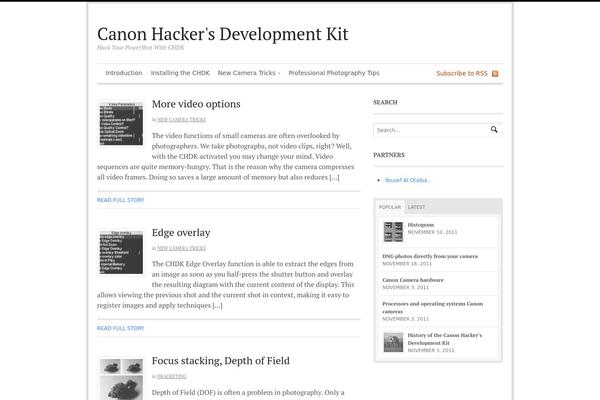The width and height of the screenshot is (600, 400).
Task: Open the Histogram popular post link
Action: coord(421,225)
